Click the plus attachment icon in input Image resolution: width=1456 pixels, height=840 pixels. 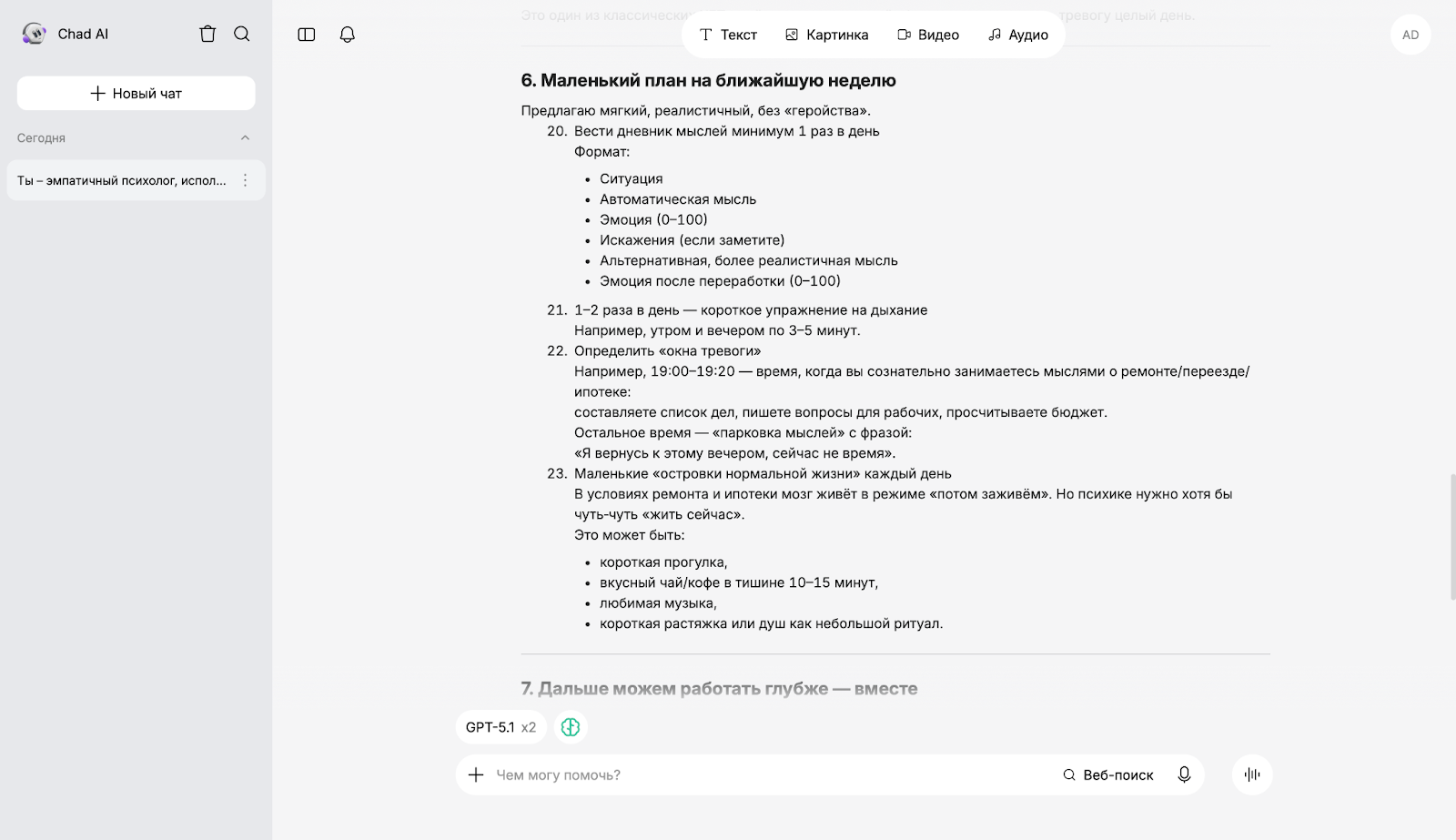pos(476,774)
